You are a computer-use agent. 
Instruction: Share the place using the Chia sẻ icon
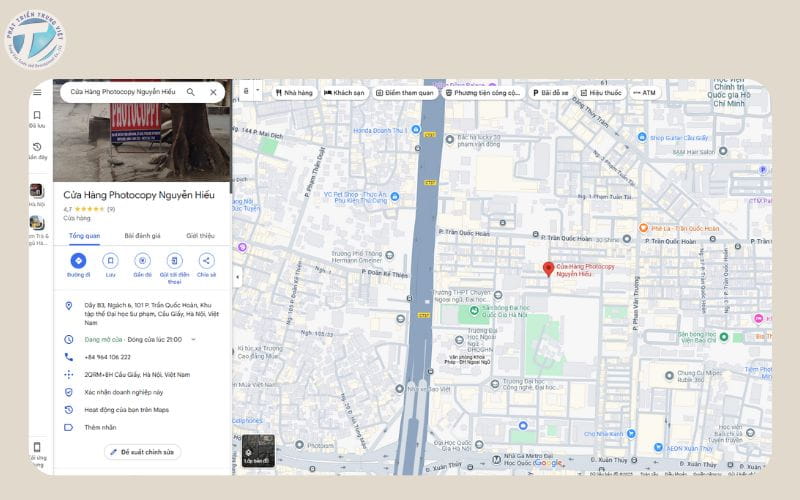[x=206, y=261]
